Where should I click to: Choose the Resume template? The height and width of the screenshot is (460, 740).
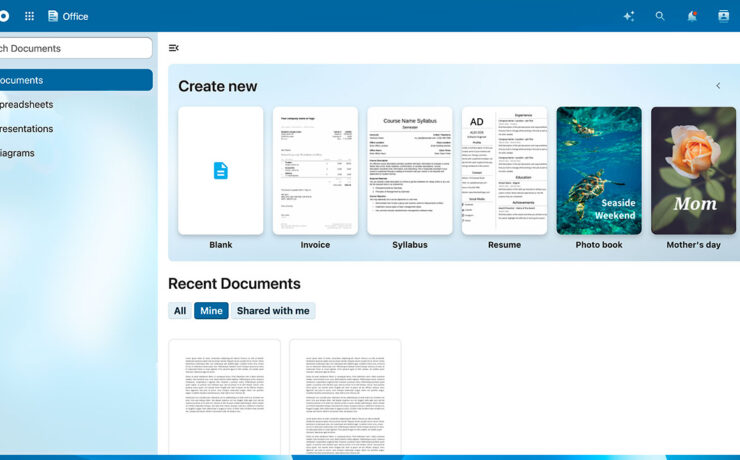coord(505,170)
